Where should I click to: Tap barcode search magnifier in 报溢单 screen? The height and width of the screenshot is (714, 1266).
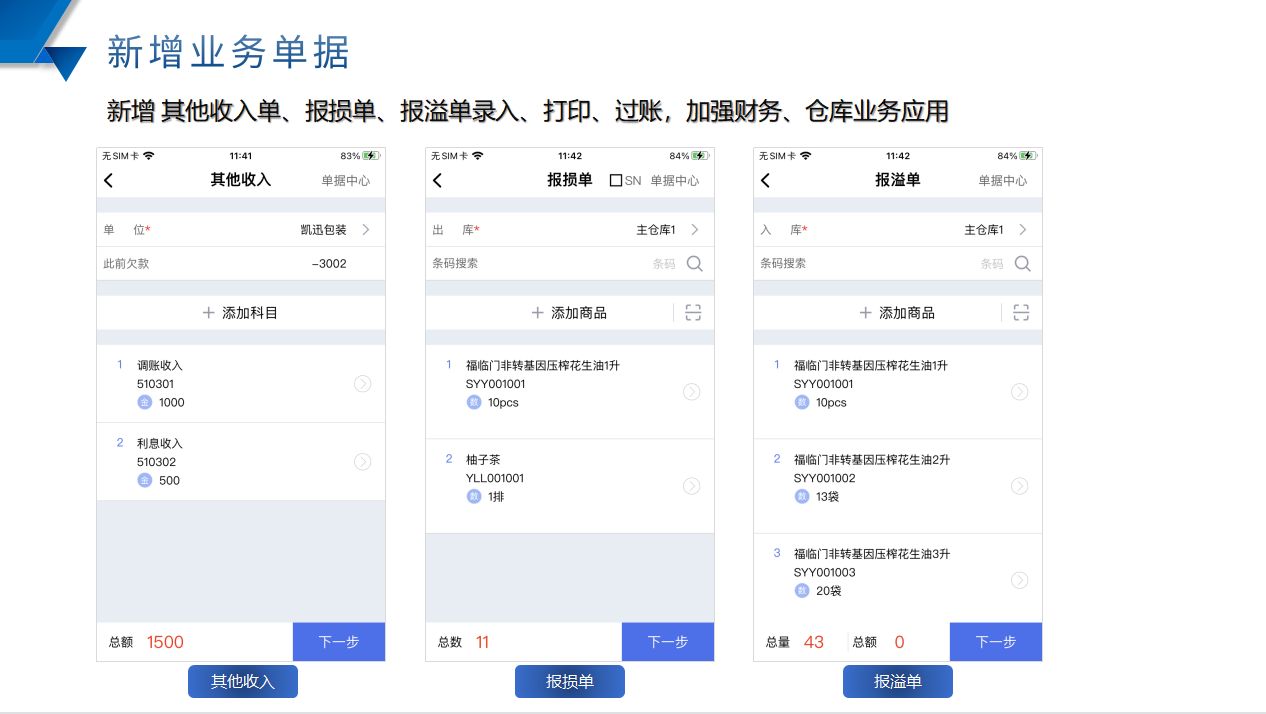(x=1022, y=264)
